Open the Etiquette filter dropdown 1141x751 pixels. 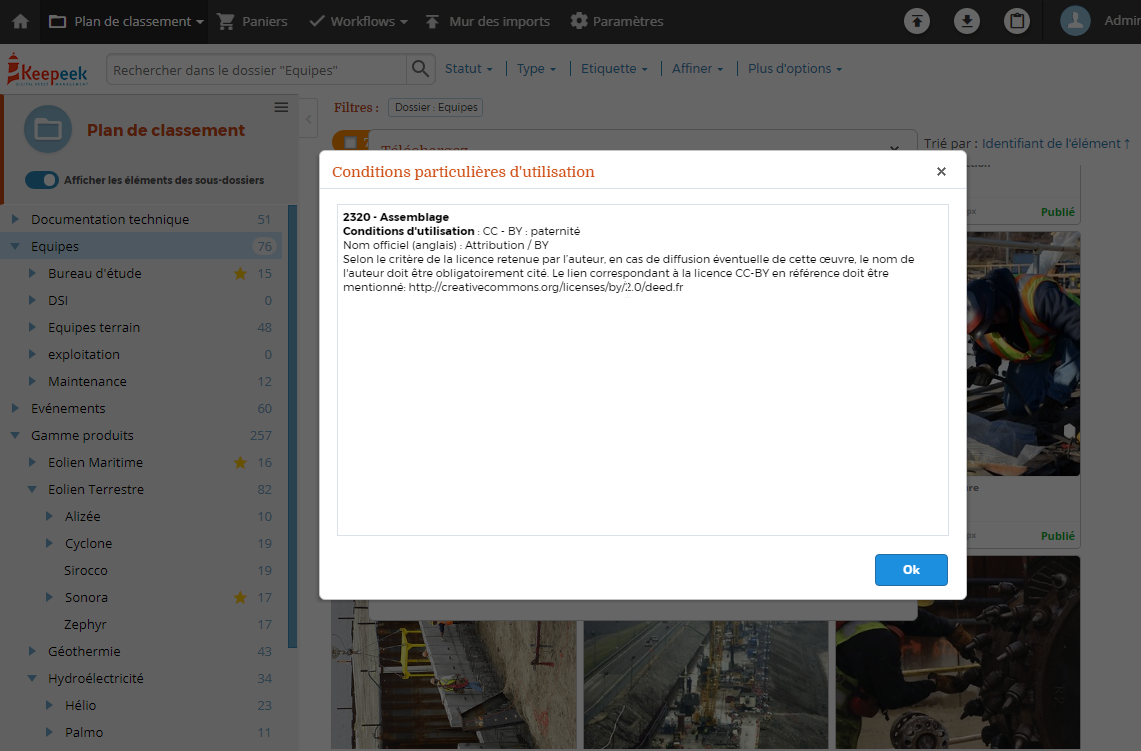614,69
